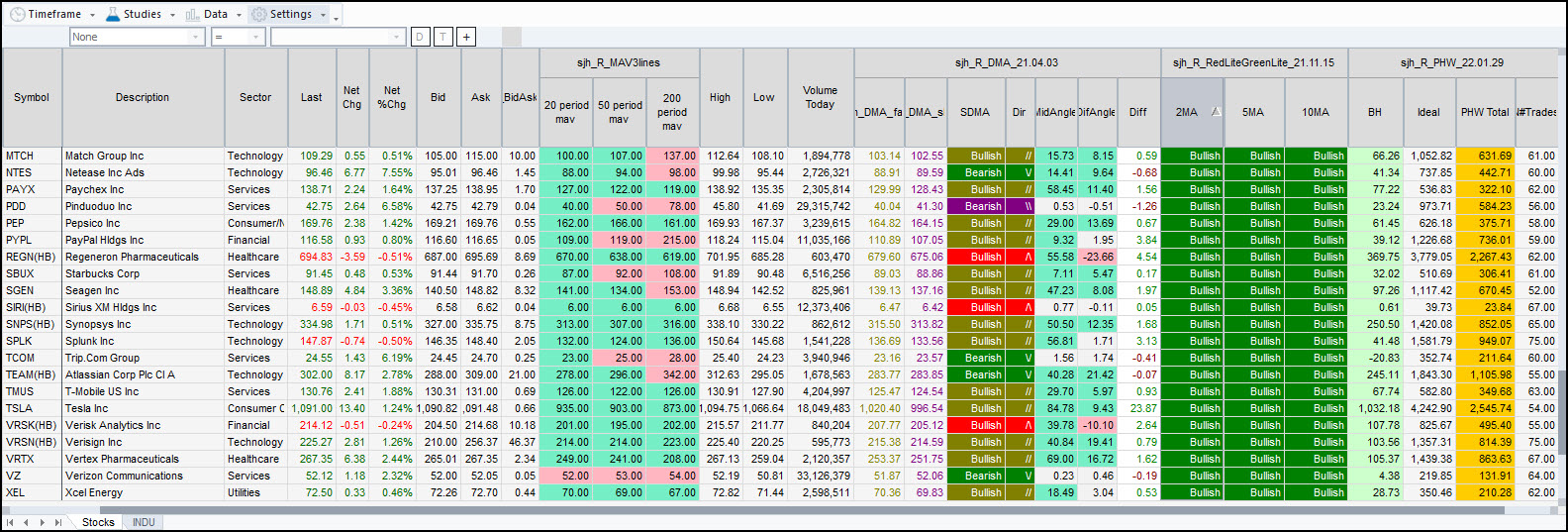This screenshot has height=532, width=1568.
Task: Open the Timeframe dropdown arrow
Action: [x=92, y=15]
